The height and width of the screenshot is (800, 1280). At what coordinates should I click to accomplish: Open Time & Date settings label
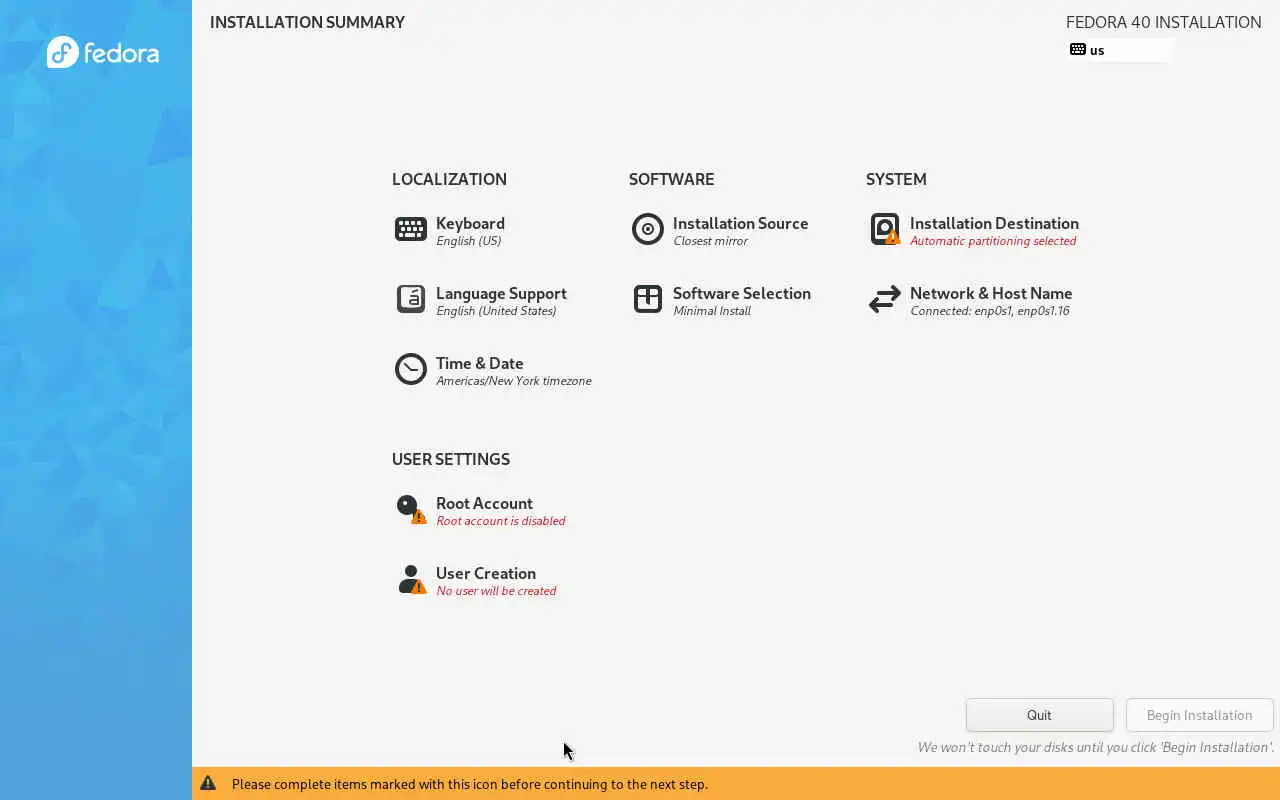pos(479,363)
